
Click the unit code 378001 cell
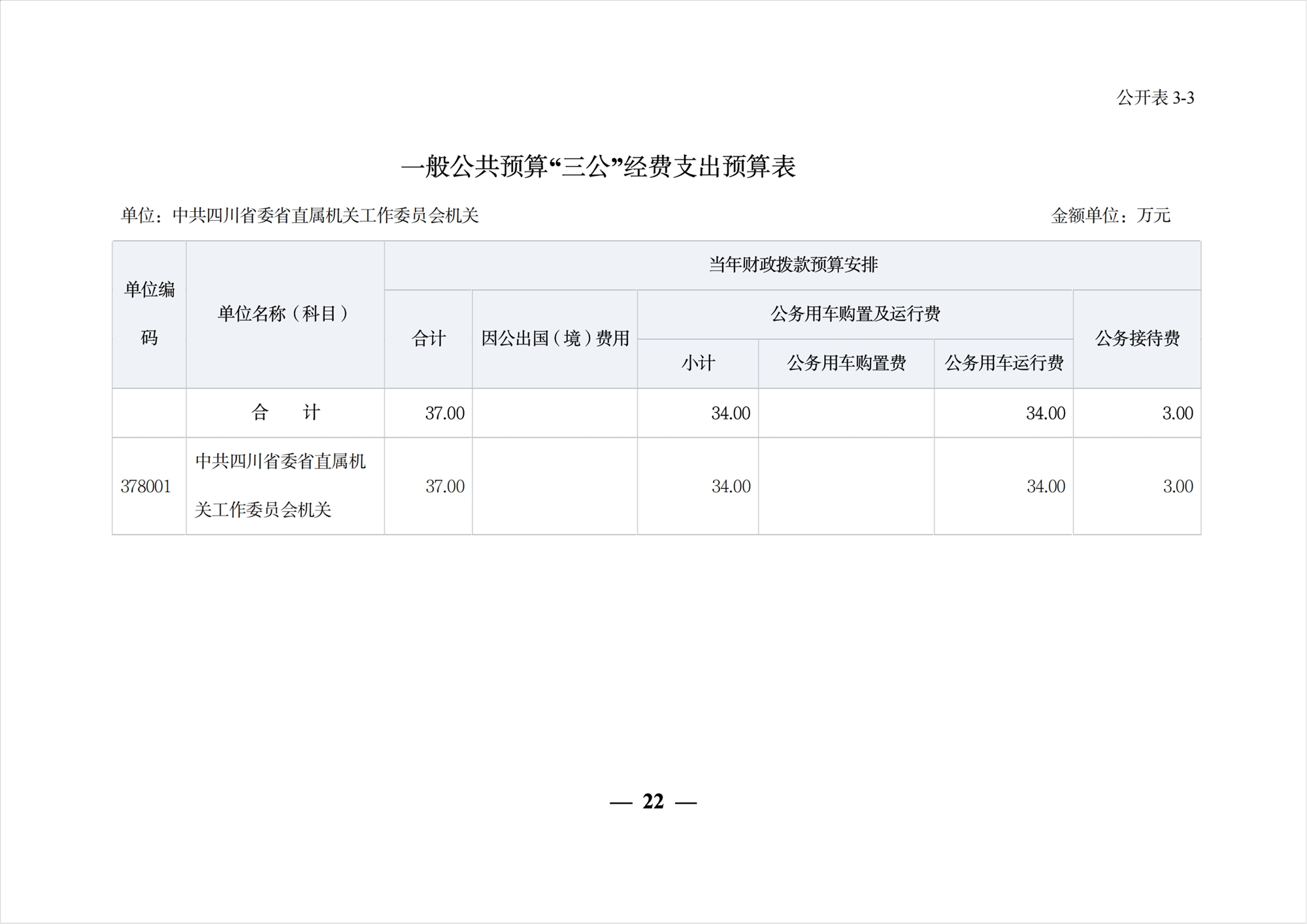pos(146,486)
